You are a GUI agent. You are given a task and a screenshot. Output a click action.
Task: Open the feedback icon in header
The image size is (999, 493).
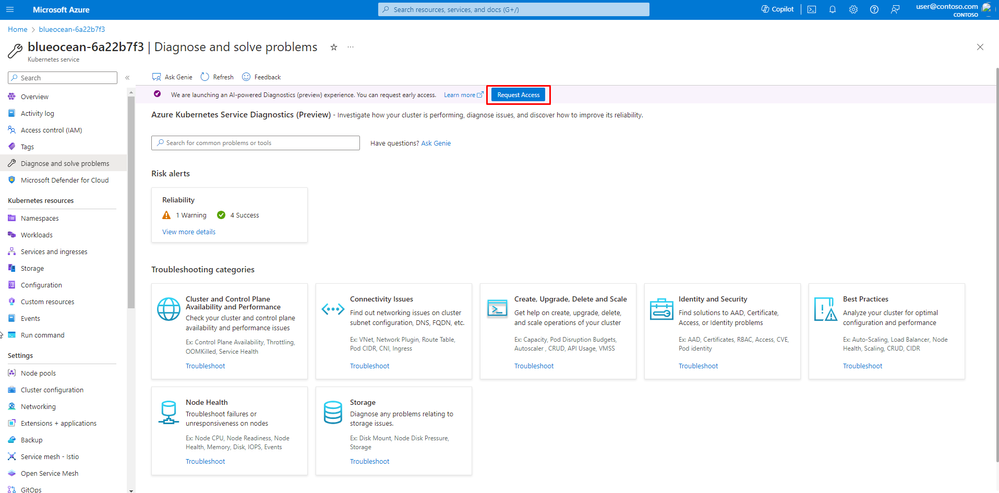click(x=895, y=10)
